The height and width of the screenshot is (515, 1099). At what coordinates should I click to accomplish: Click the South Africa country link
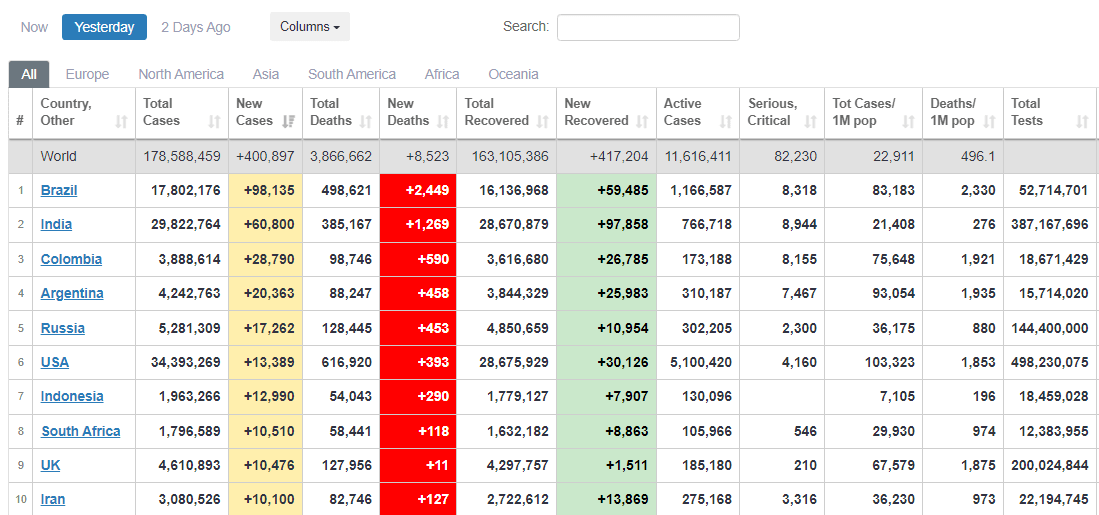tap(80, 431)
